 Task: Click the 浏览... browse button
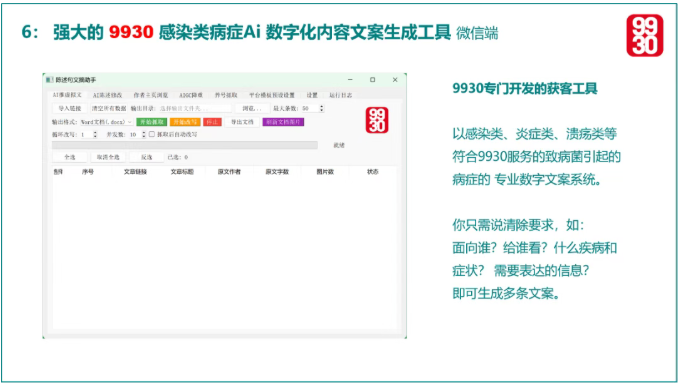pyautogui.click(x=252, y=108)
